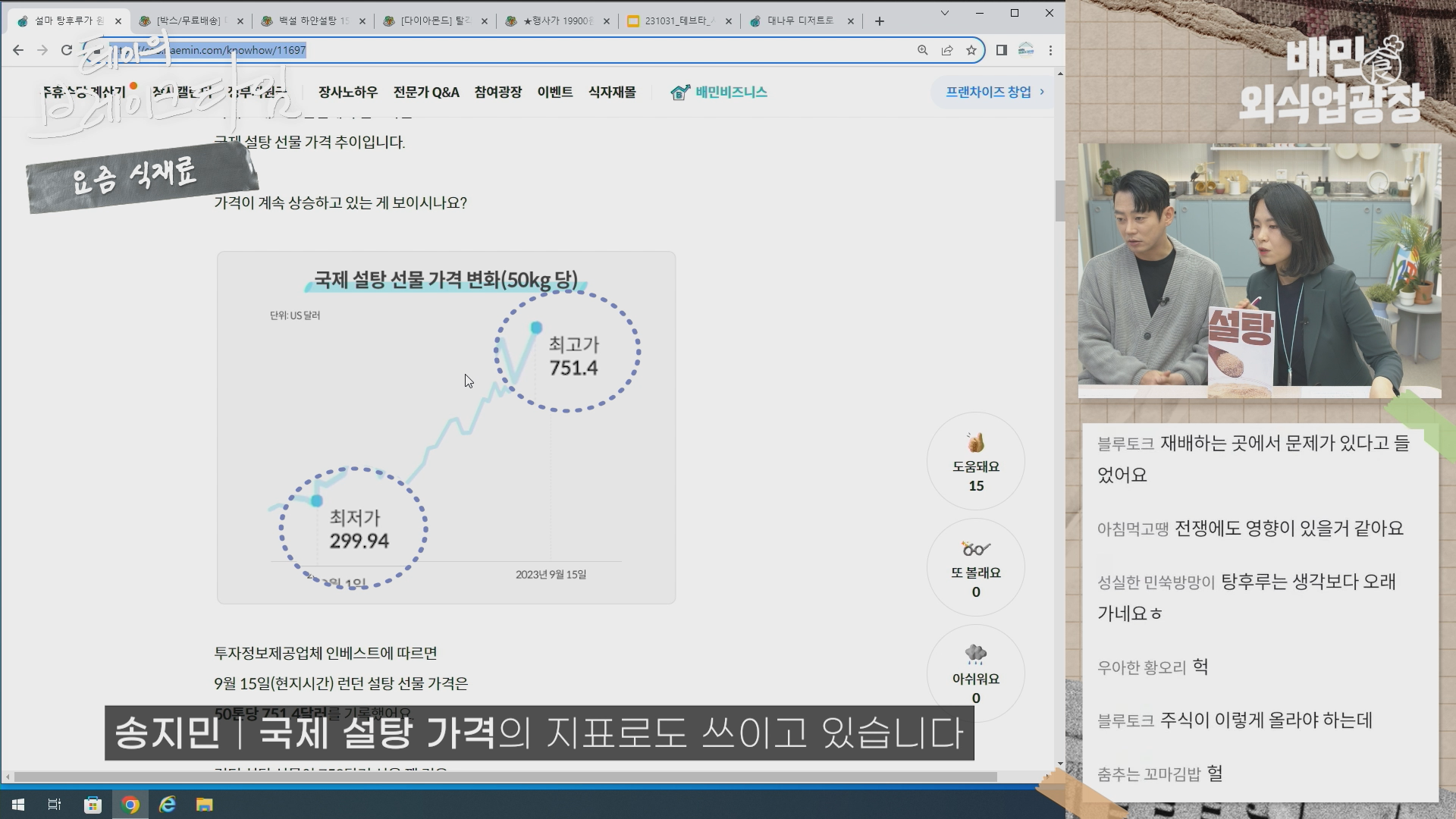Open the Chrome profile avatar
The image size is (1456, 819).
point(1026,50)
